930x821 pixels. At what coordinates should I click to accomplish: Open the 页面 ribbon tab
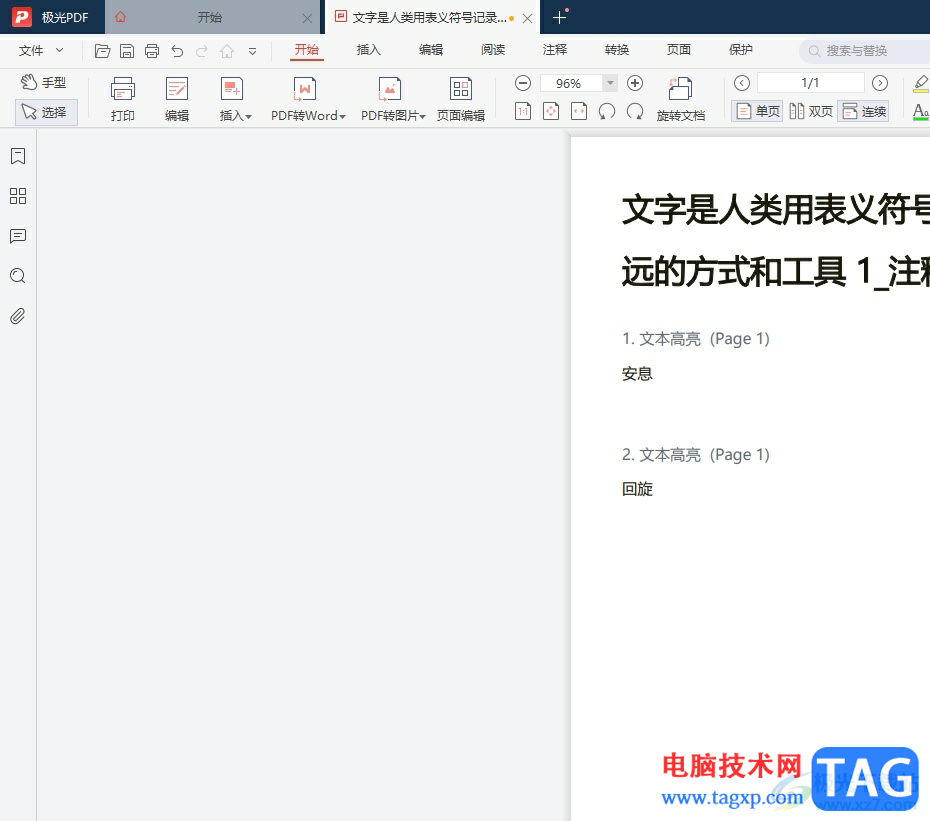(679, 50)
